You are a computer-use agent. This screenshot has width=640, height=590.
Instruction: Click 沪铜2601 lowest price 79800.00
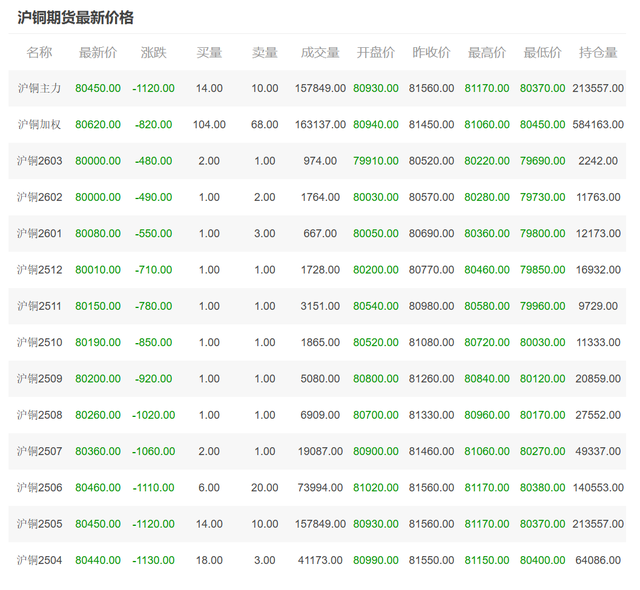pos(542,233)
